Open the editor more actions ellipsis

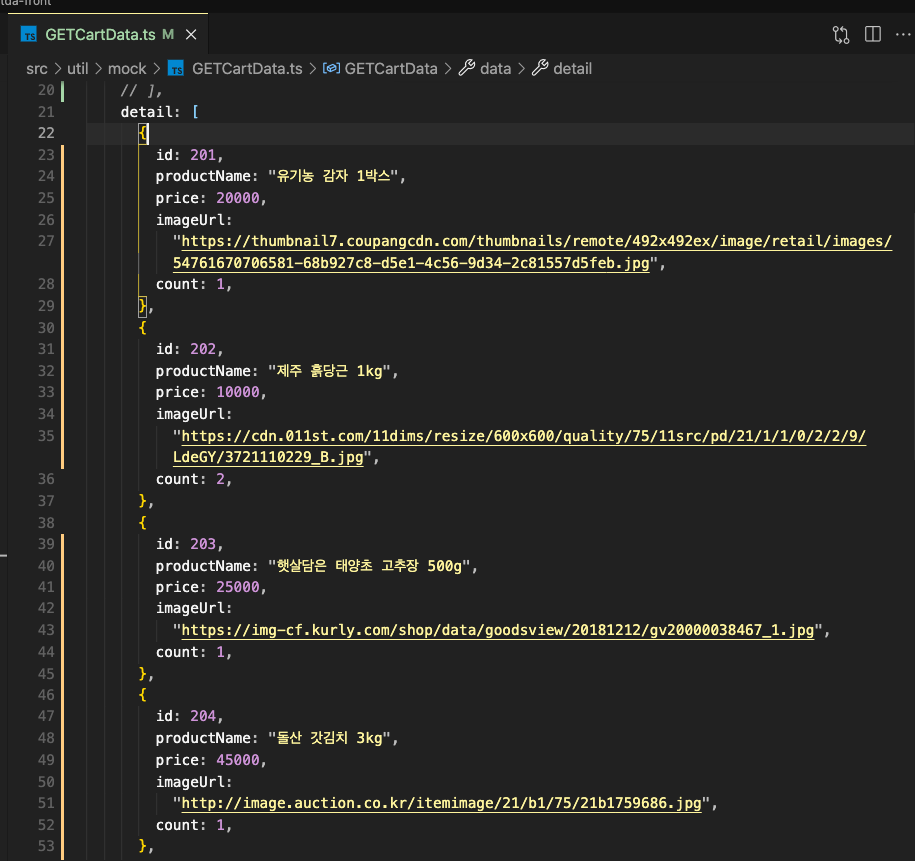coord(903,34)
